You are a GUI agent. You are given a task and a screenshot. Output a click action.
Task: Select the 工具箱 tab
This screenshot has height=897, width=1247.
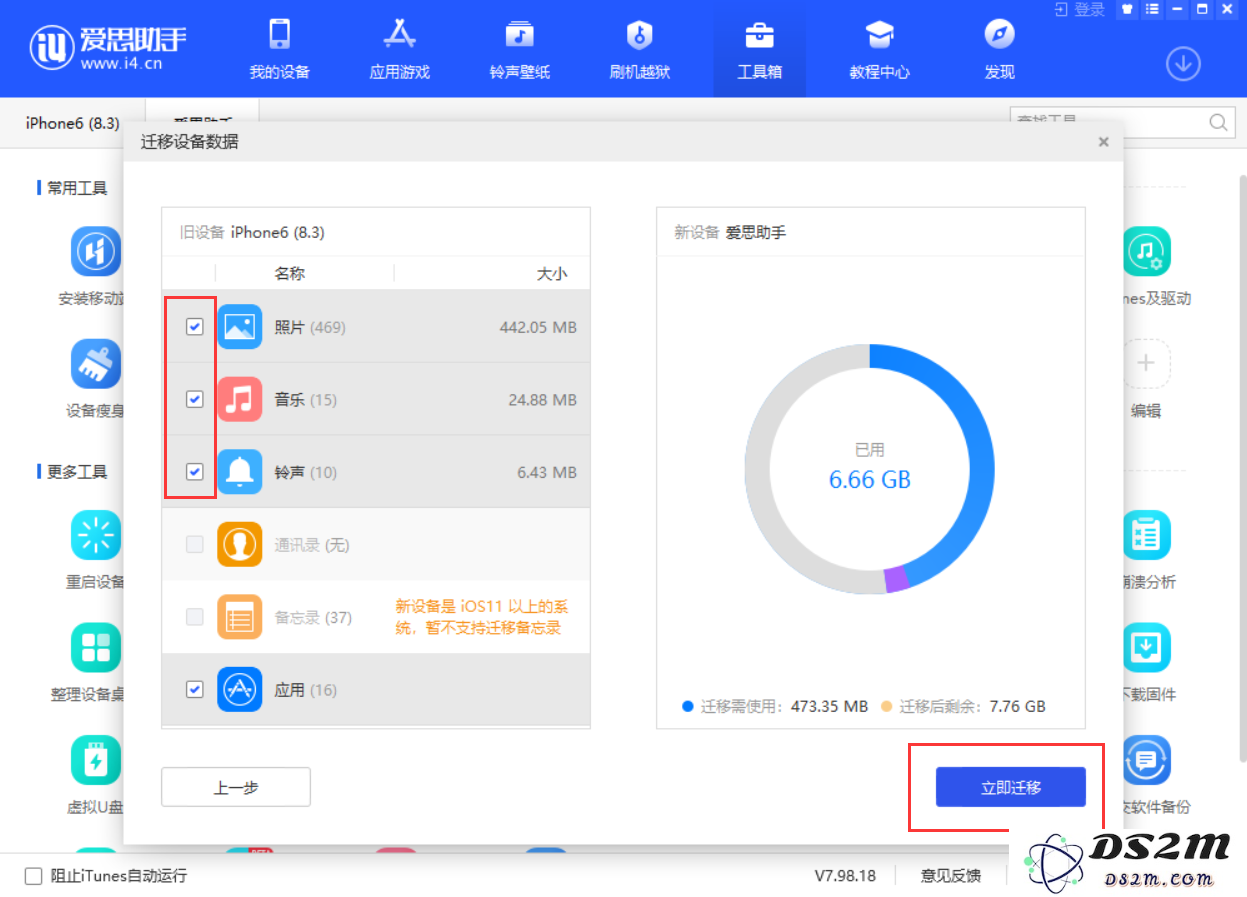(760, 50)
